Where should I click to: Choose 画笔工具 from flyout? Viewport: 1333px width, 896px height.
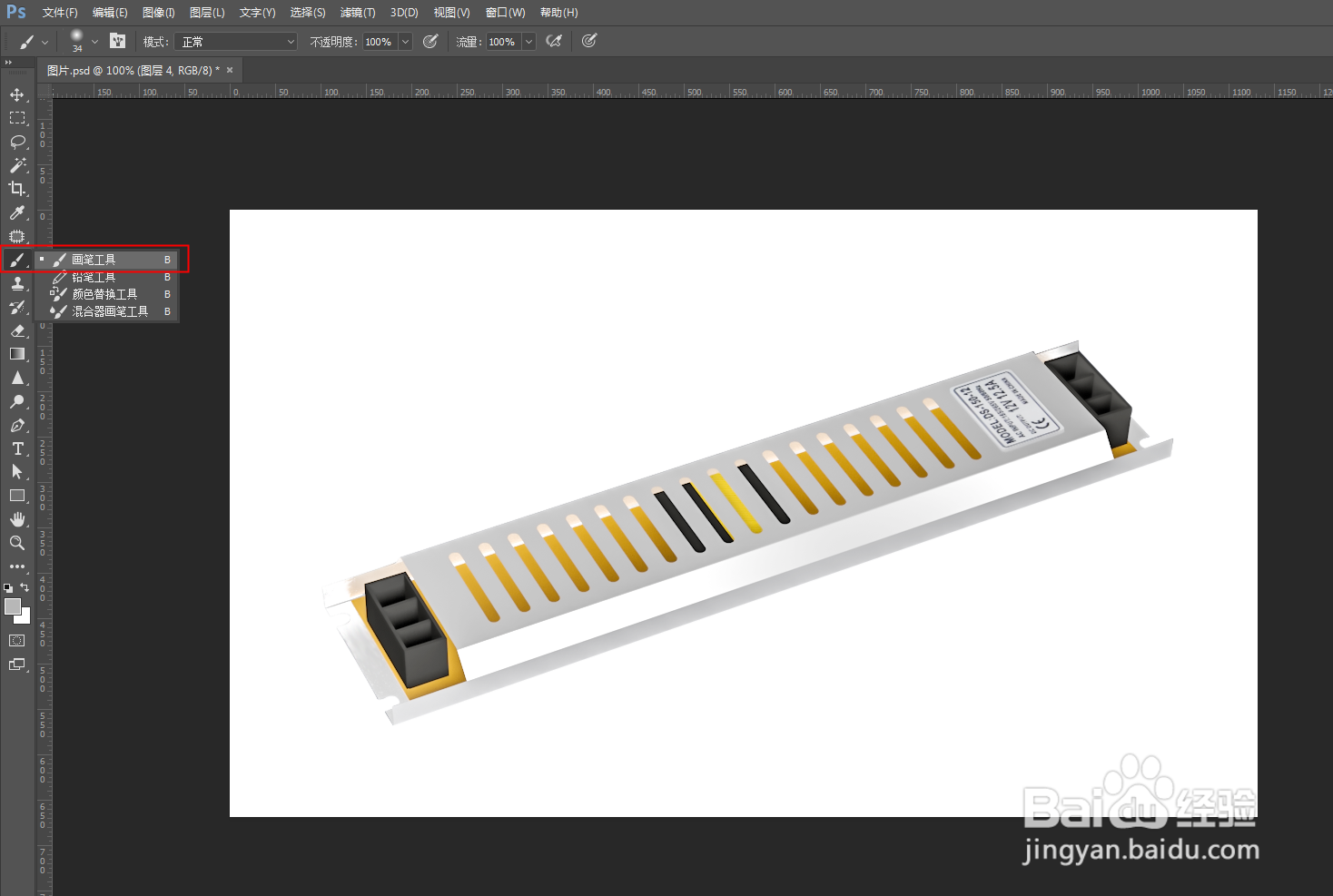pos(106,260)
